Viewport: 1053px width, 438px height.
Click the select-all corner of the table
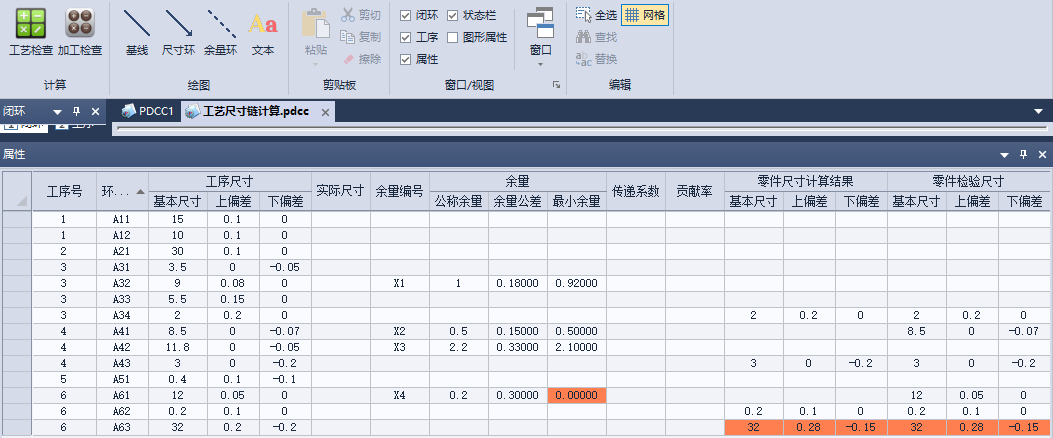click(x=17, y=191)
